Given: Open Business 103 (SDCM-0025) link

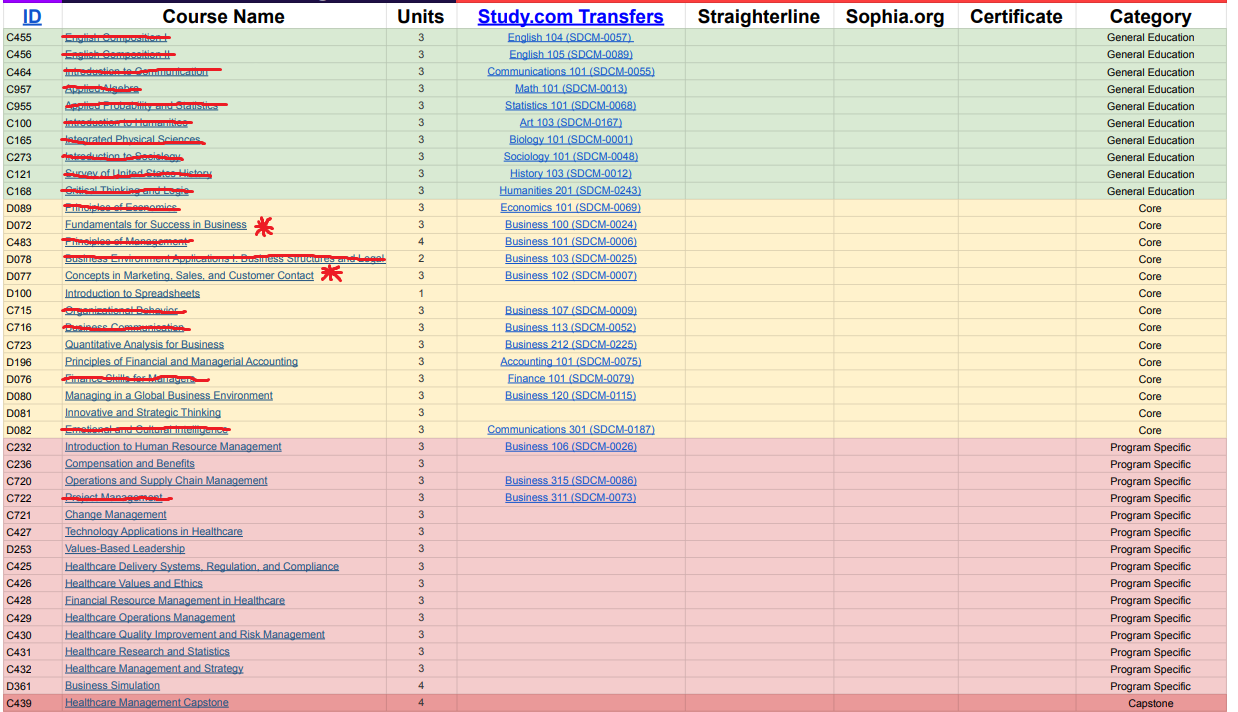Looking at the screenshot, I should click(570, 259).
